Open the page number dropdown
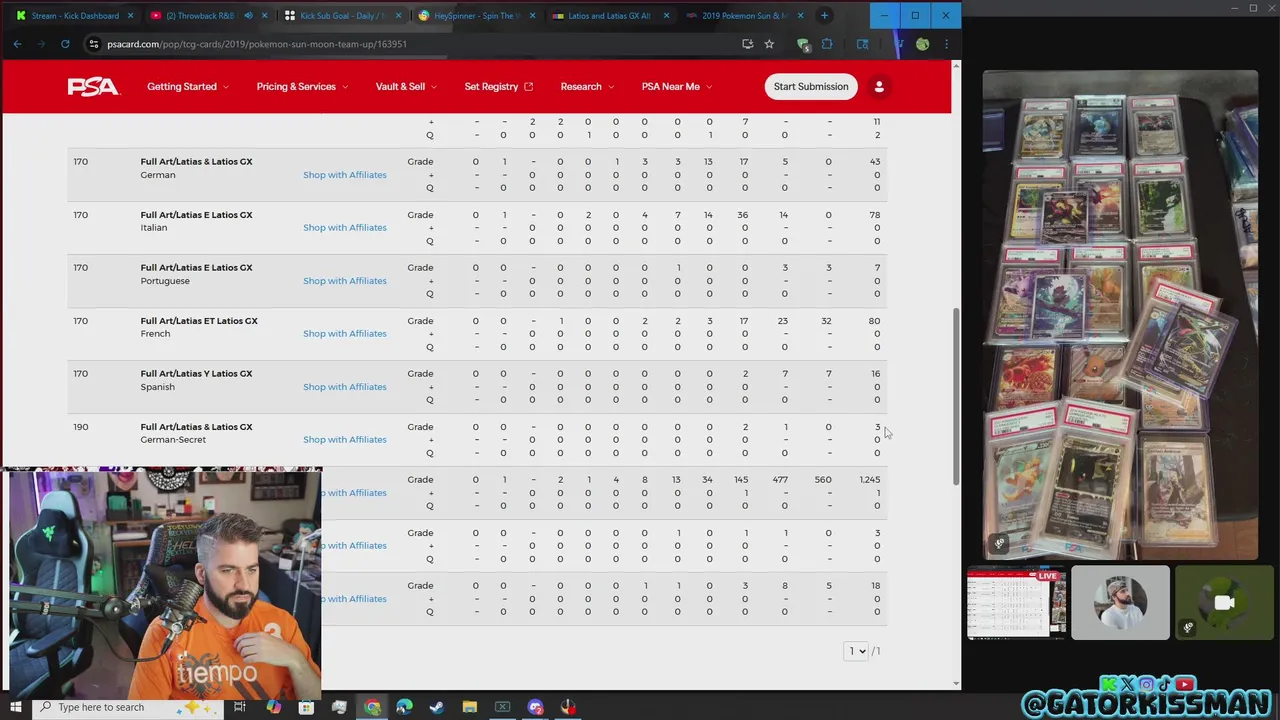Screen dimensions: 1280x720 pos(857,651)
